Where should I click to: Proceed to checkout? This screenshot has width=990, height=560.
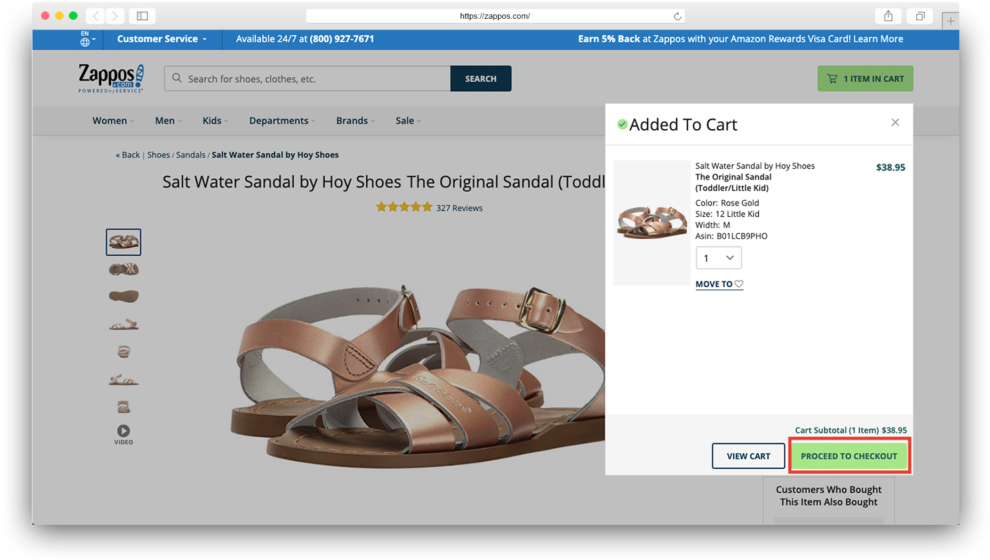point(849,456)
